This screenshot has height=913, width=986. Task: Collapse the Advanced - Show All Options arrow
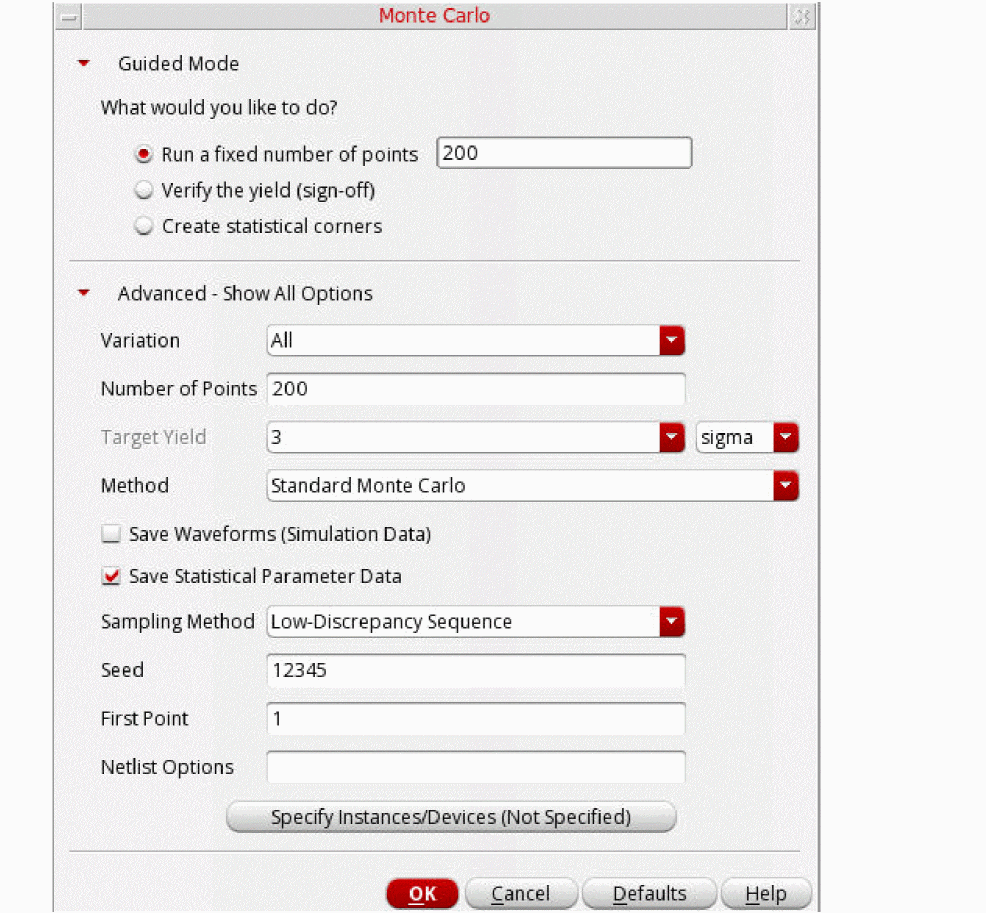coord(84,293)
